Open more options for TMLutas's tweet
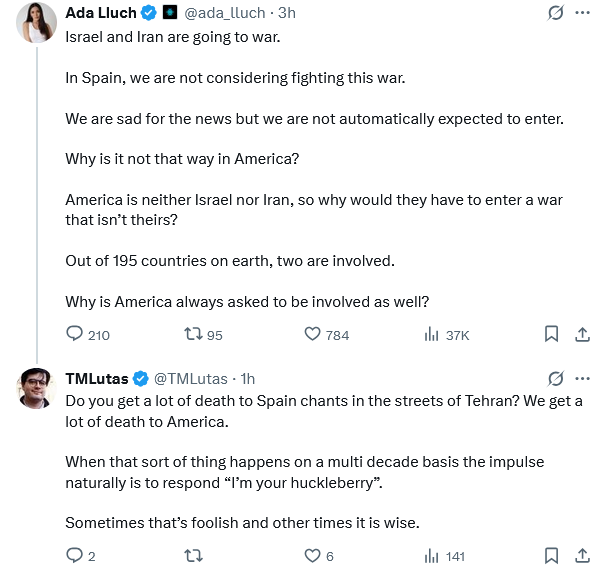609x577 pixels. 583,378
